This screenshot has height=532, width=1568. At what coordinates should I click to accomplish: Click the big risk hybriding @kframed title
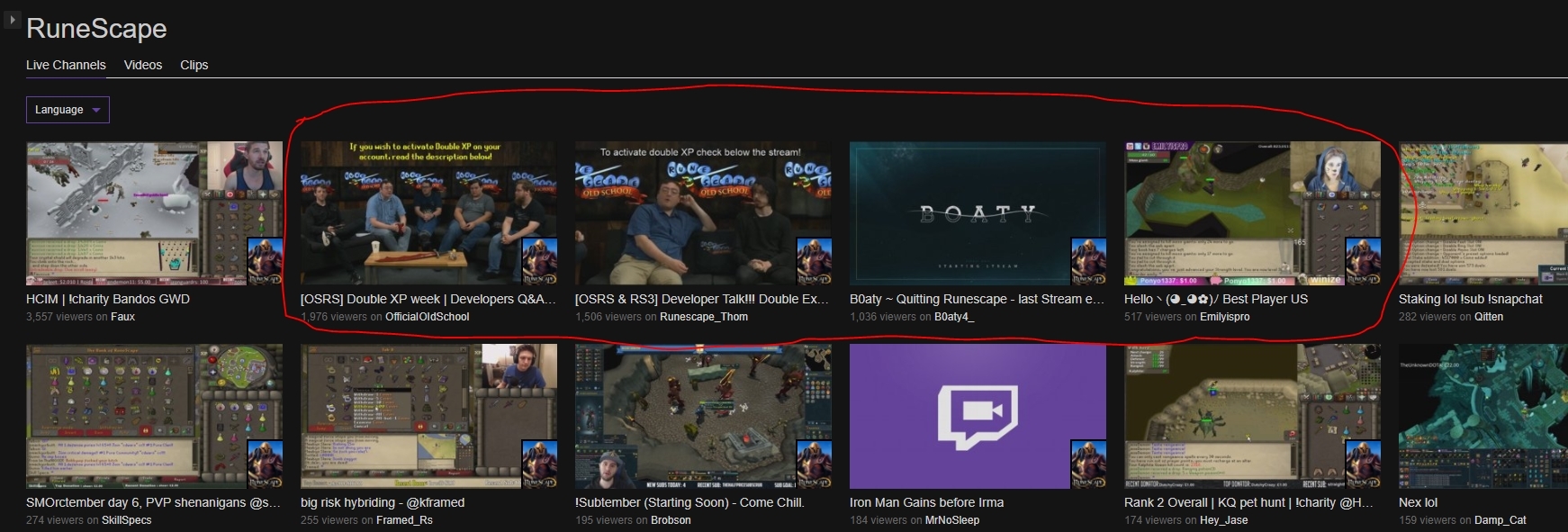(x=383, y=502)
